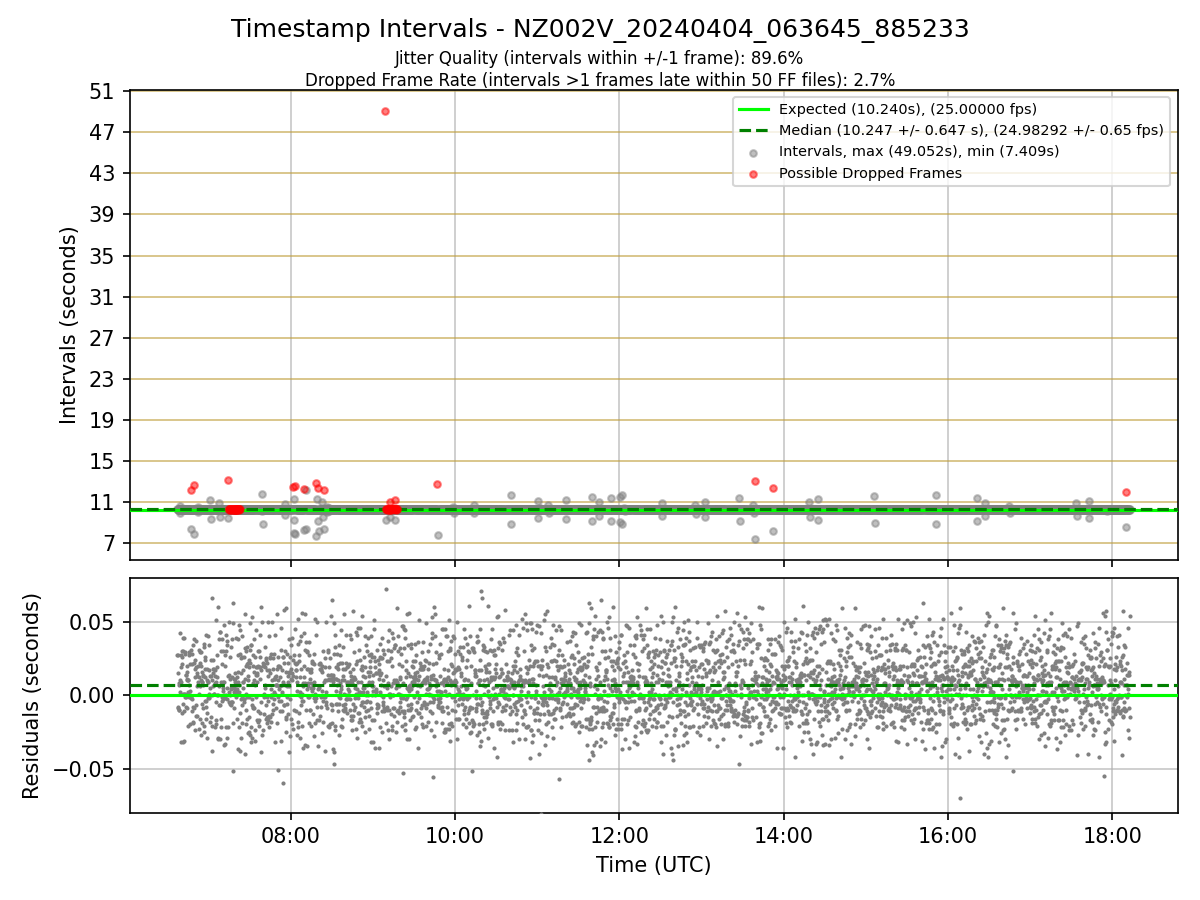Select the 'Dropped Frame Rate' subtitle line
1200x900 pixels.
(x=600, y=79)
